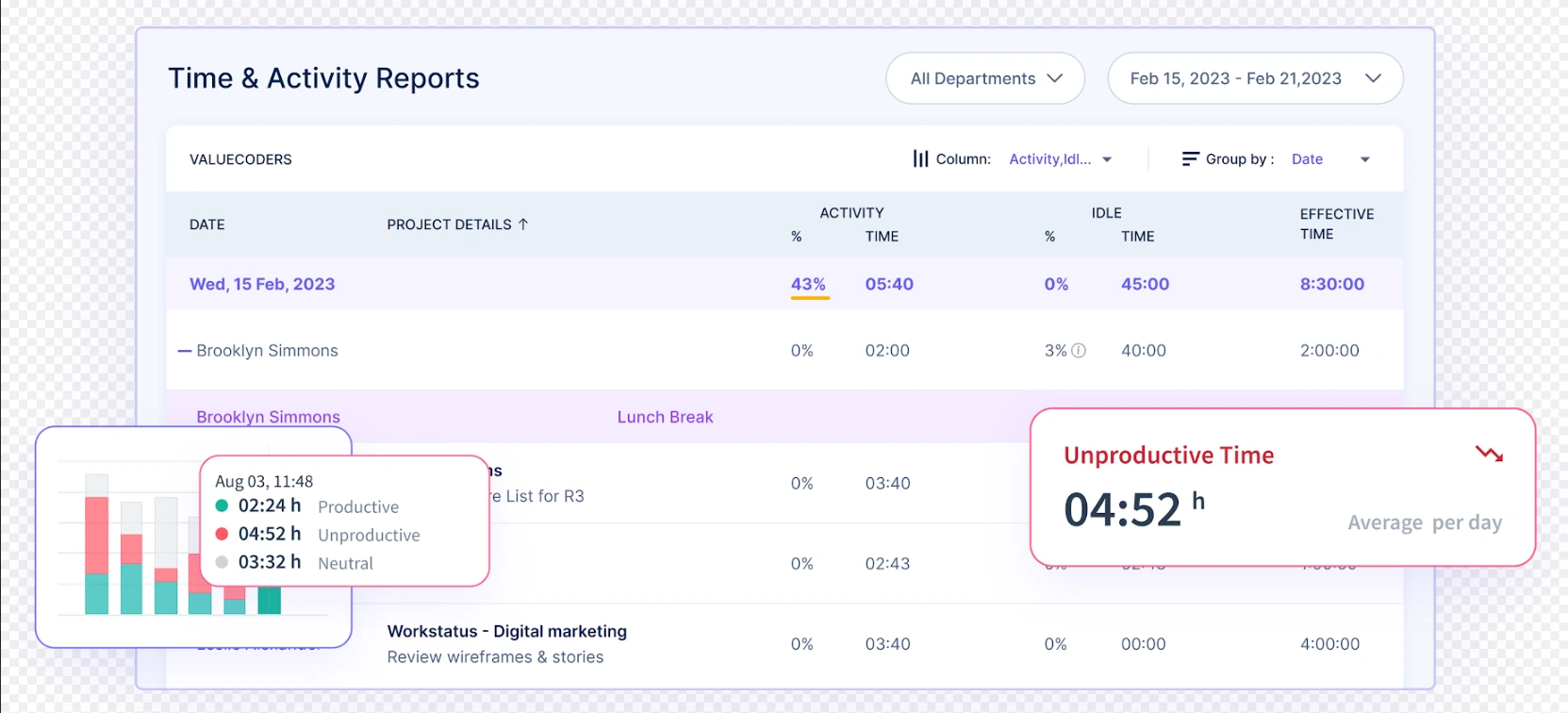Viewport: 1568px width, 713px height.
Task: Click the Group by lines icon
Action: 1190,159
